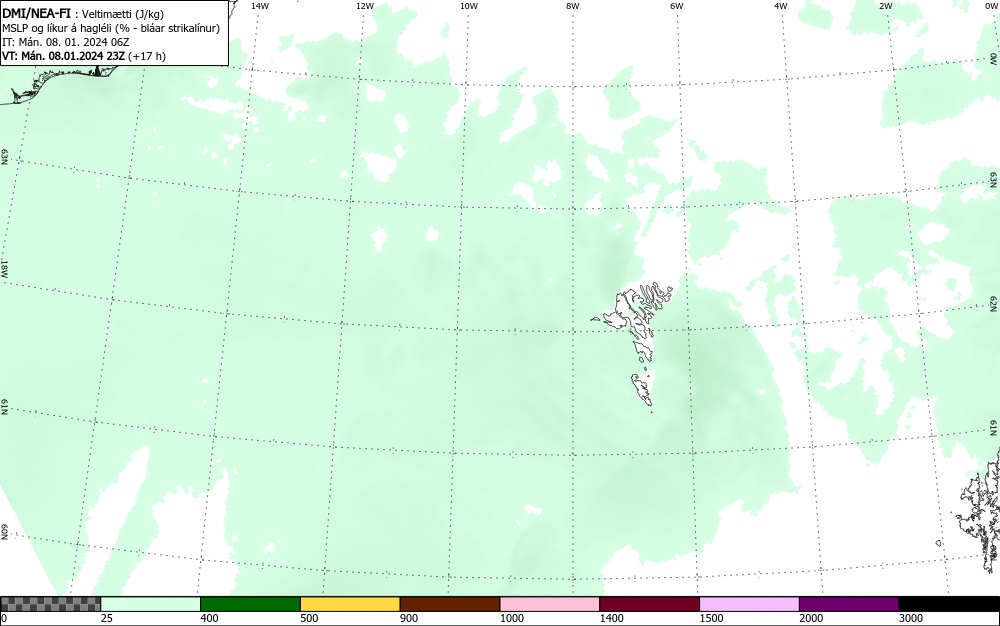Viewport: 1000px width, 626px height.
Task: Click the "Veltimætti (J/kg)" label
Action: 122,14
